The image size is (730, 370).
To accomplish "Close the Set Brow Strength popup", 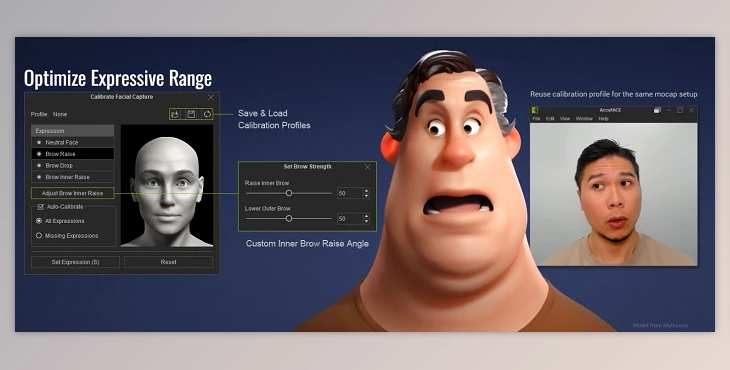I will tap(367, 167).
